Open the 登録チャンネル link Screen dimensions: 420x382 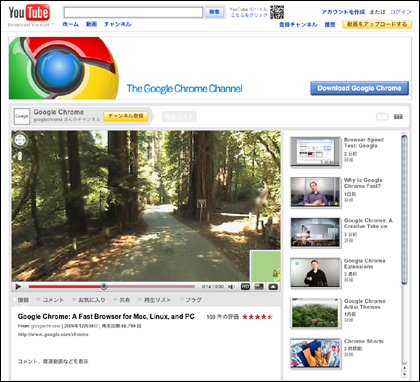point(298,25)
